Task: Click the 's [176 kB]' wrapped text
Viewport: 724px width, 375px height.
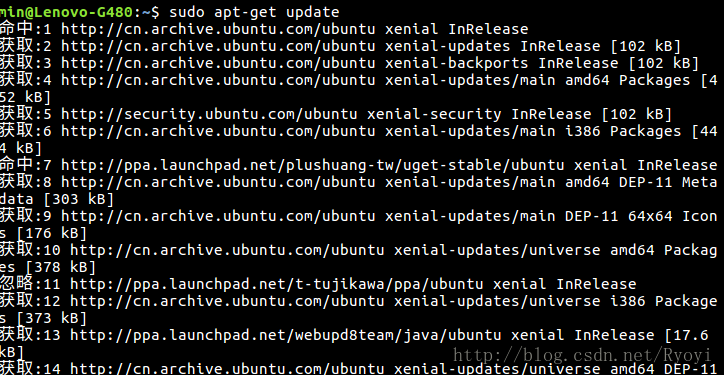Action: click(x=43, y=233)
